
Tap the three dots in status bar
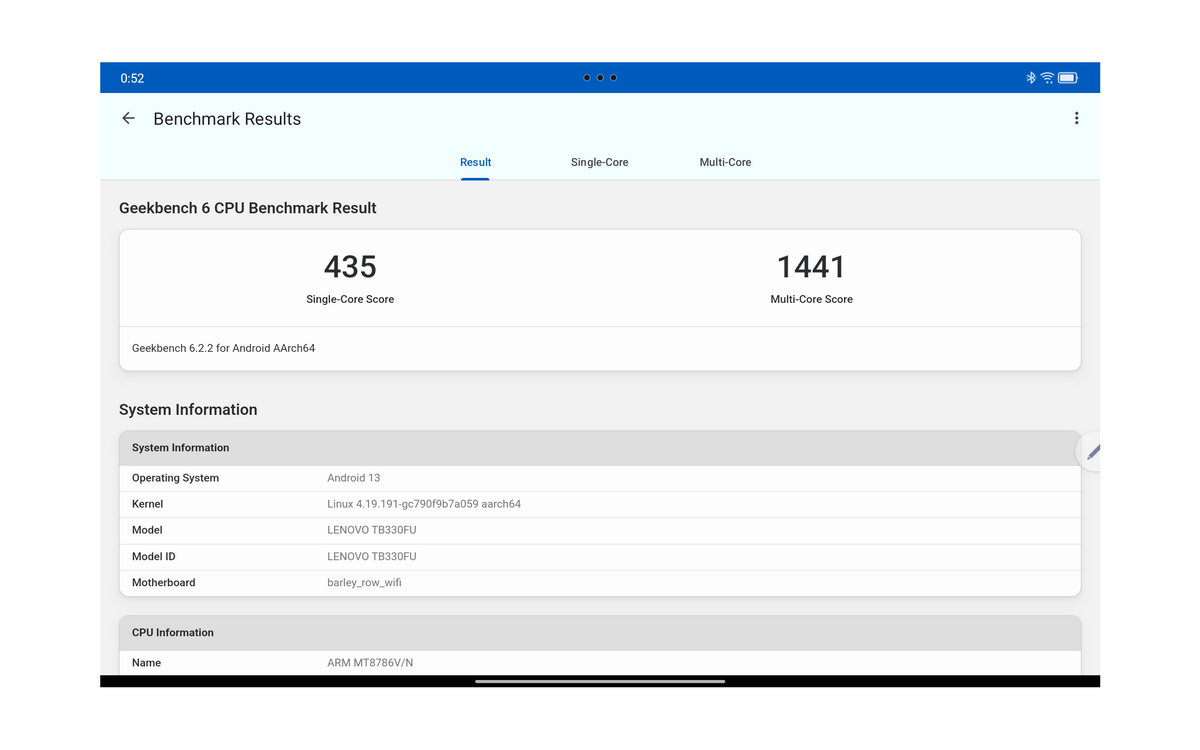(x=600, y=78)
